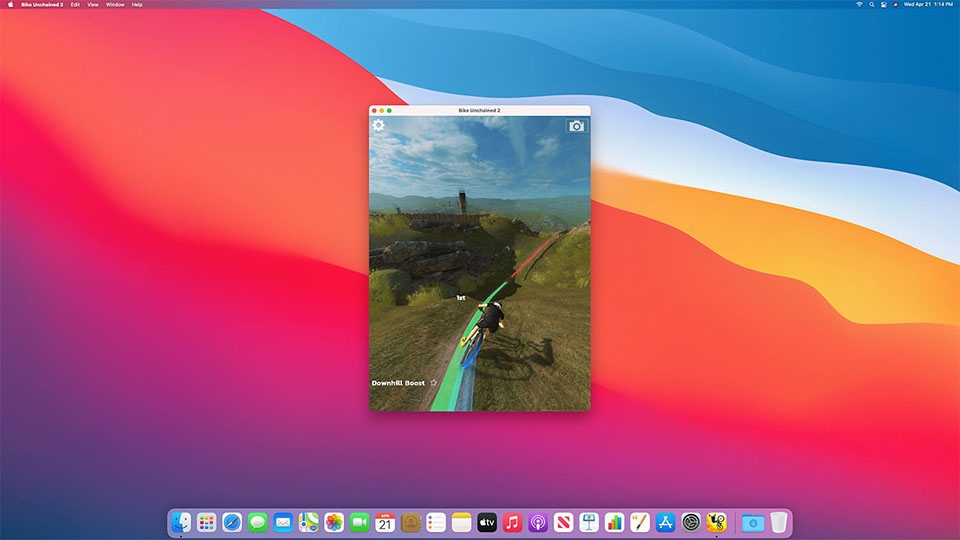Viewport: 960px width, 540px height.
Task: Open the App Store from the dock
Action: click(665, 522)
